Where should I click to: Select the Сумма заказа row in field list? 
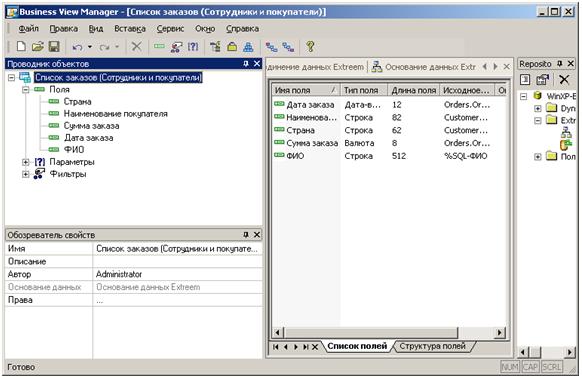[x=389, y=143]
